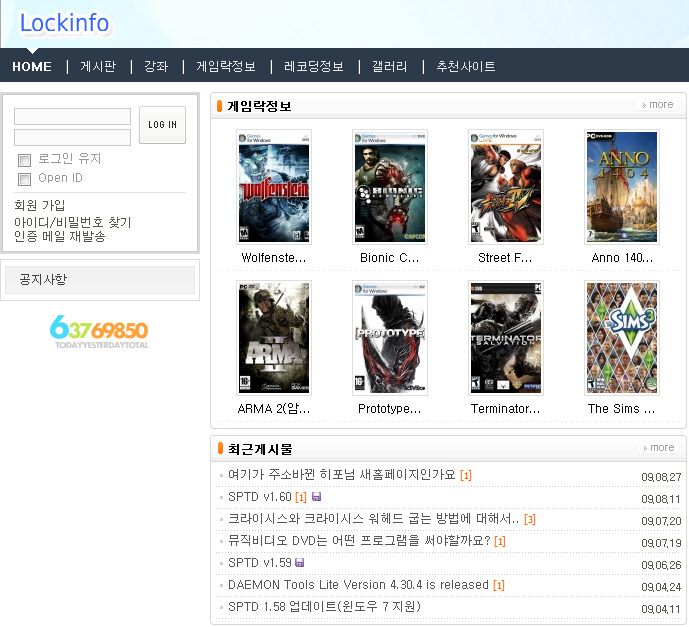Viewport: 689px width, 627px height.
Task: Open the 크라이시스와 크라이시스 워헤드 post
Action: pyautogui.click(x=374, y=519)
